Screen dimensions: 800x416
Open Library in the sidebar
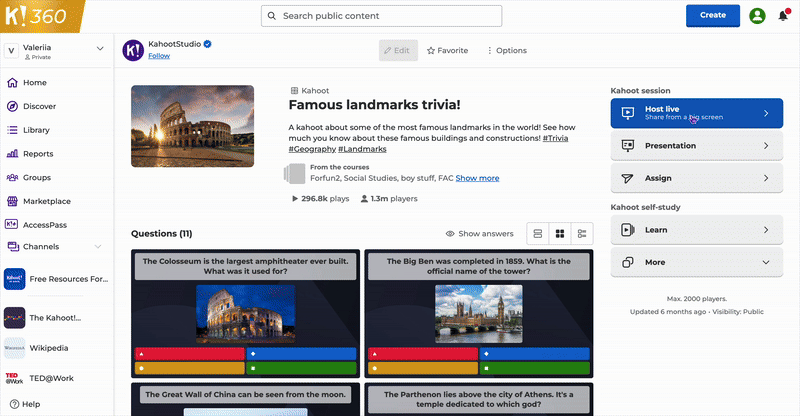tap(36, 130)
